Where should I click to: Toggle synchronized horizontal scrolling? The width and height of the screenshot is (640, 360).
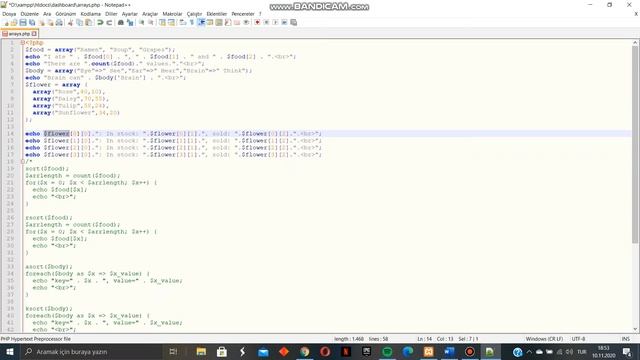point(171,22)
